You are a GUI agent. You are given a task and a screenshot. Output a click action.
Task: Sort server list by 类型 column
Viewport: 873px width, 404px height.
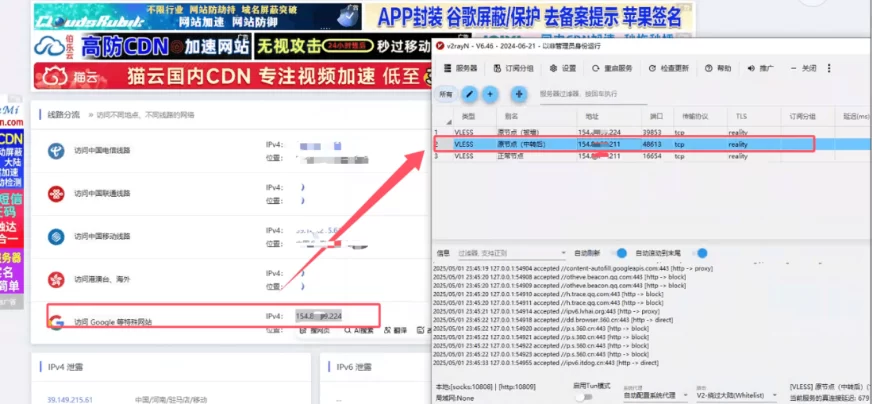[x=469, y=116]
